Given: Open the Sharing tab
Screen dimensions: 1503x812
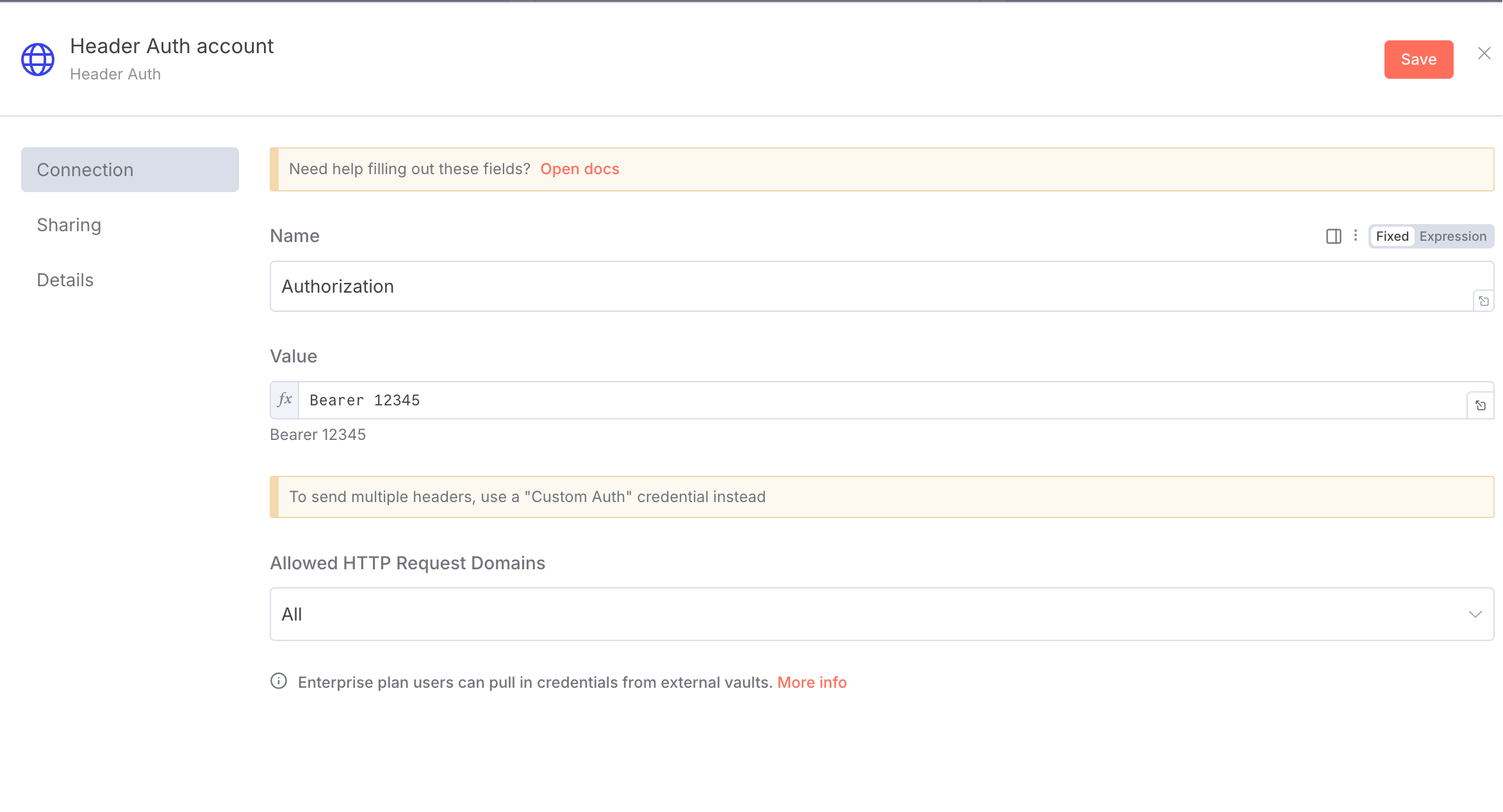Looking at the screenshot, I should 69,225.
